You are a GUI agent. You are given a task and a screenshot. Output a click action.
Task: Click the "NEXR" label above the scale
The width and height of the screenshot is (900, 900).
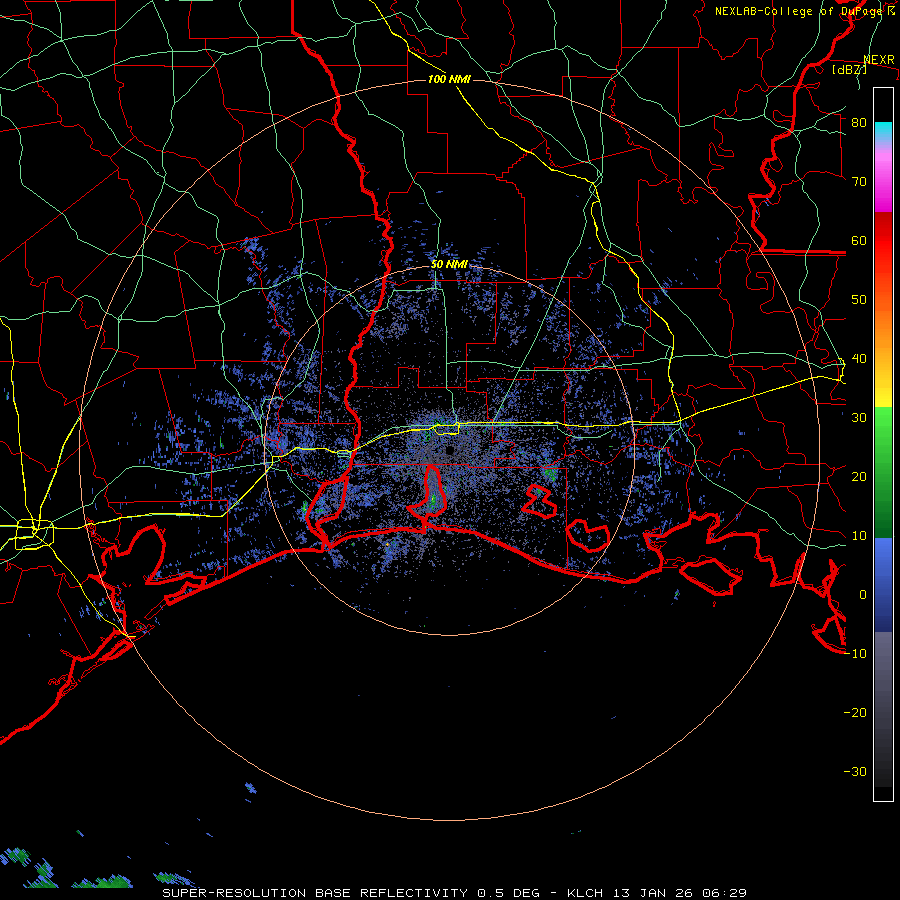[878, 60]
